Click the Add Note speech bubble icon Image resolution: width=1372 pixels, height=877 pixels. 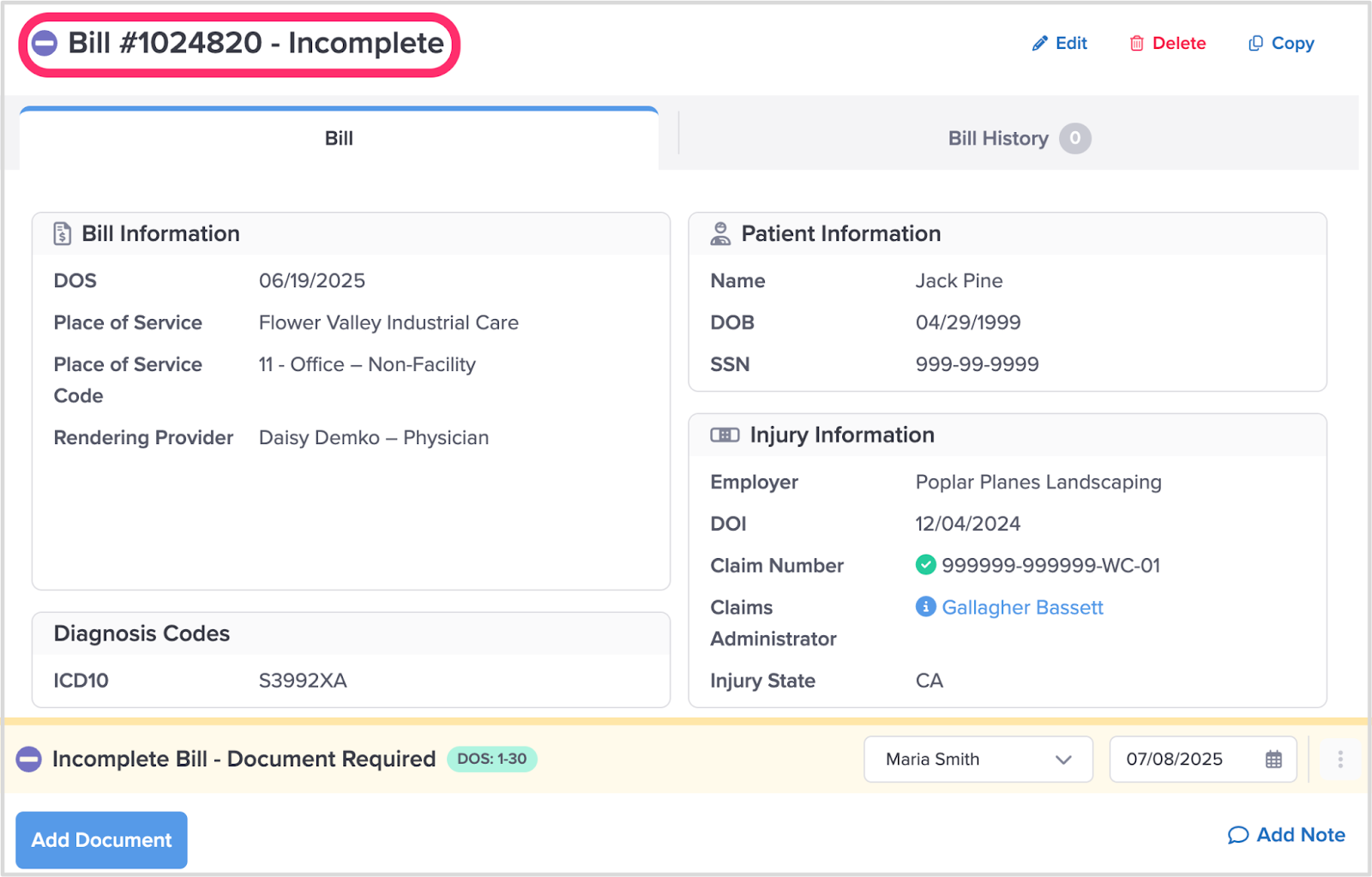point(1237,835)
